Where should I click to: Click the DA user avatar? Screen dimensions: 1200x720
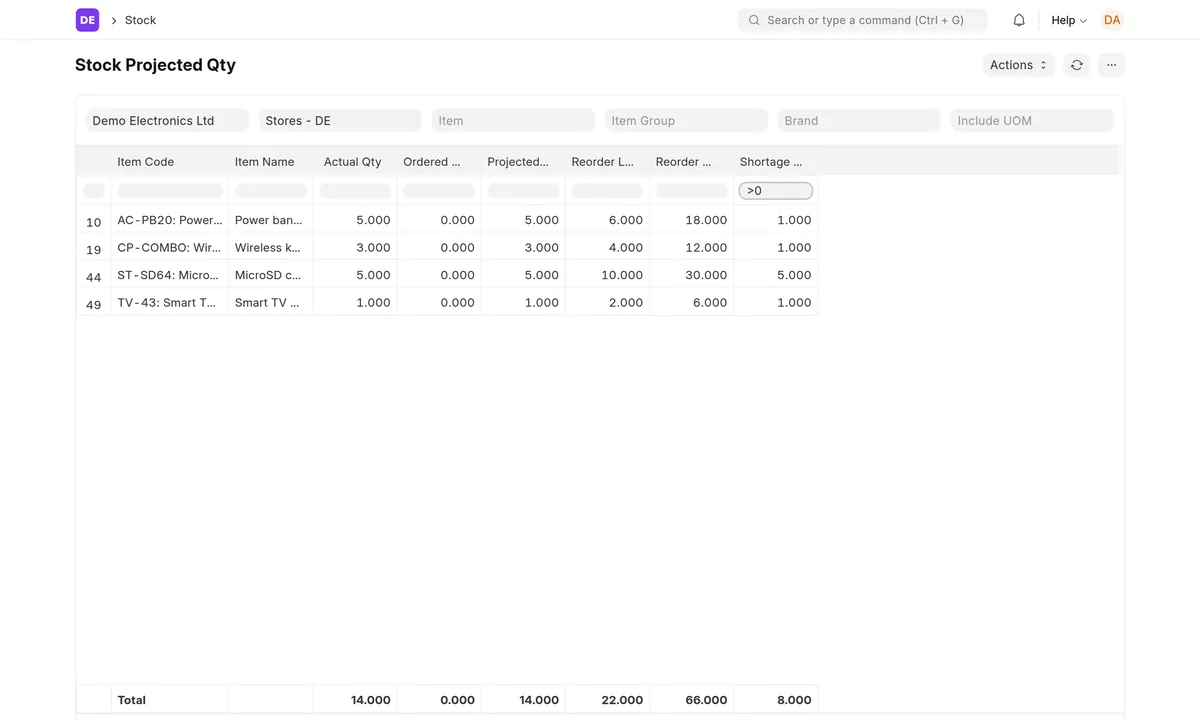point(1112,20)
